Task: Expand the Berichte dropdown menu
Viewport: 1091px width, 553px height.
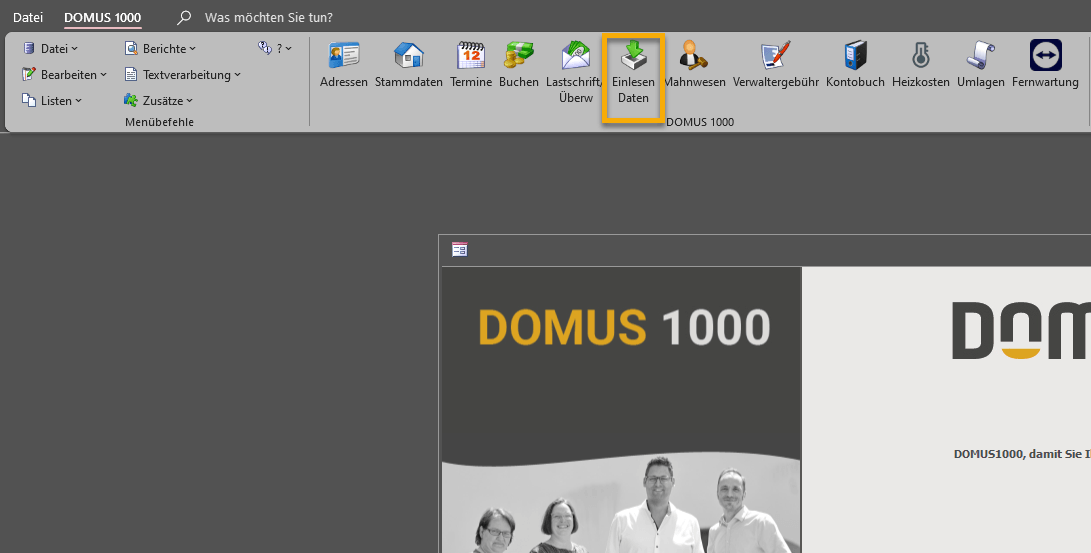Action: [x=160, y=49]
